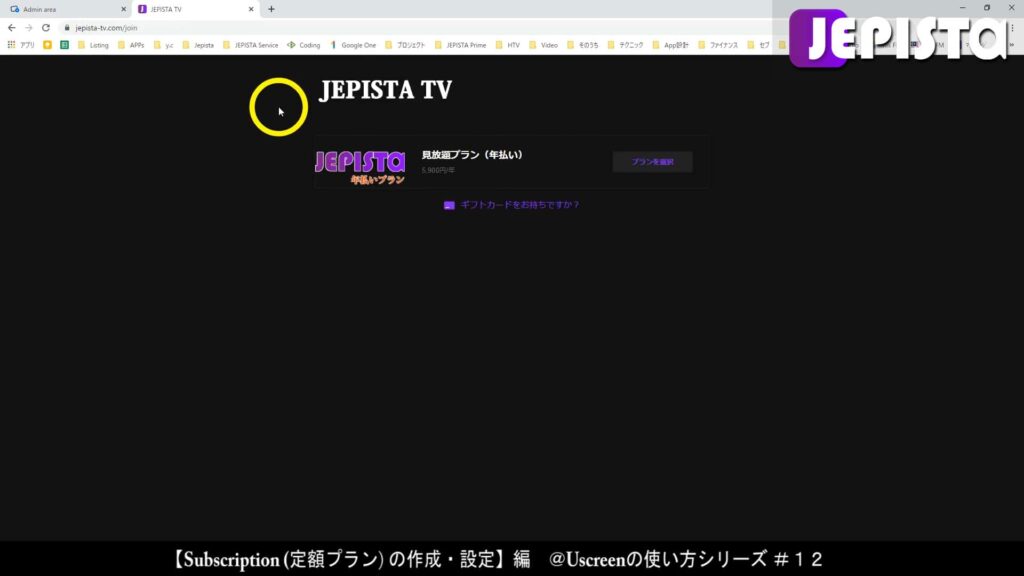Close the JEPISTA TV tab
The height and width of the screenshot is (576, 1024).
[251, 9]
